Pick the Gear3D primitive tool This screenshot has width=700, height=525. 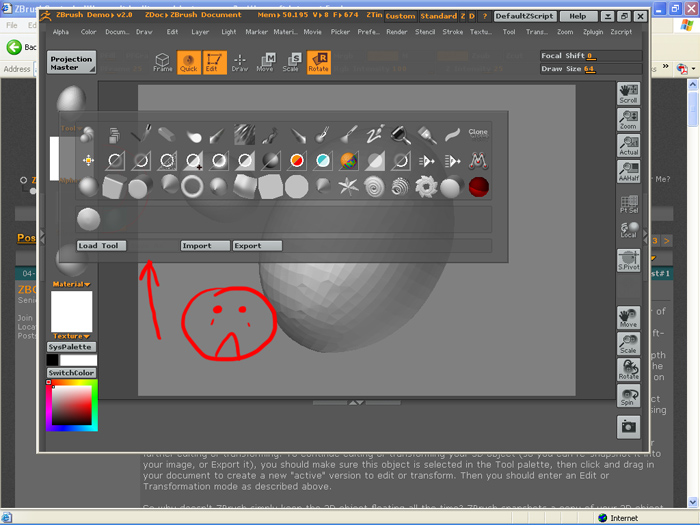click(x=426, y=187)
